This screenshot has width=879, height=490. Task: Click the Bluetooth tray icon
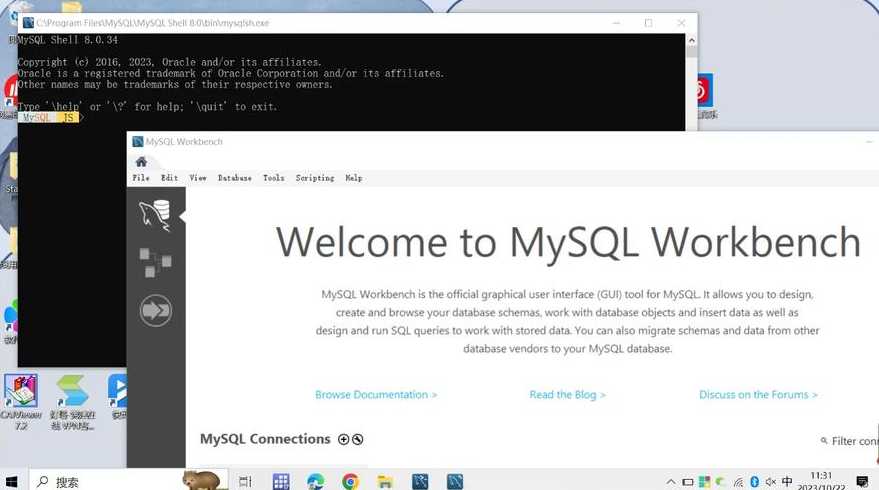coord(755,482)
